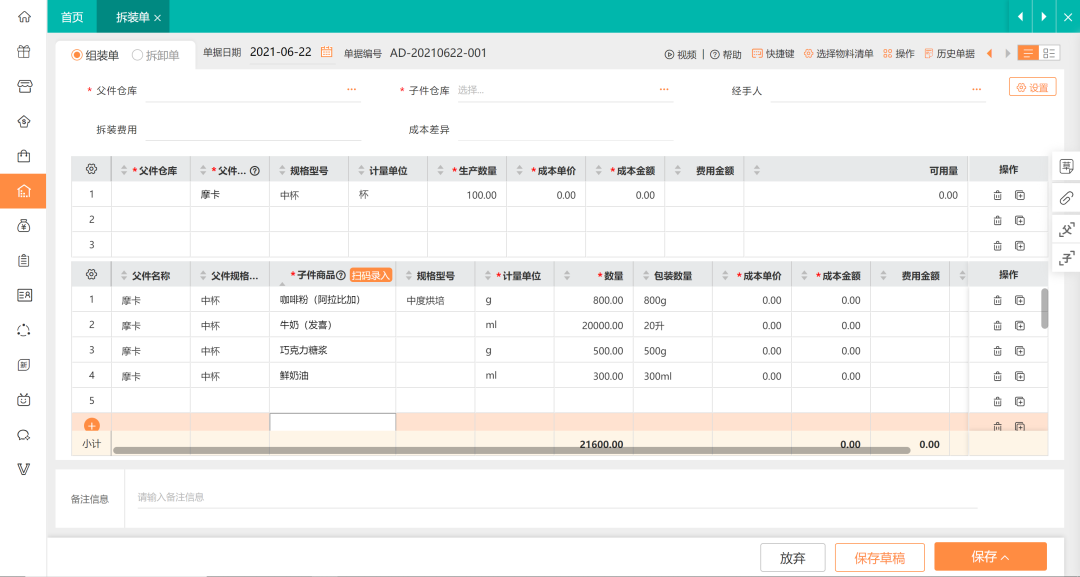
Task: Select the highlighted warehouse icon in sidebar
Action: pos(24,191)
